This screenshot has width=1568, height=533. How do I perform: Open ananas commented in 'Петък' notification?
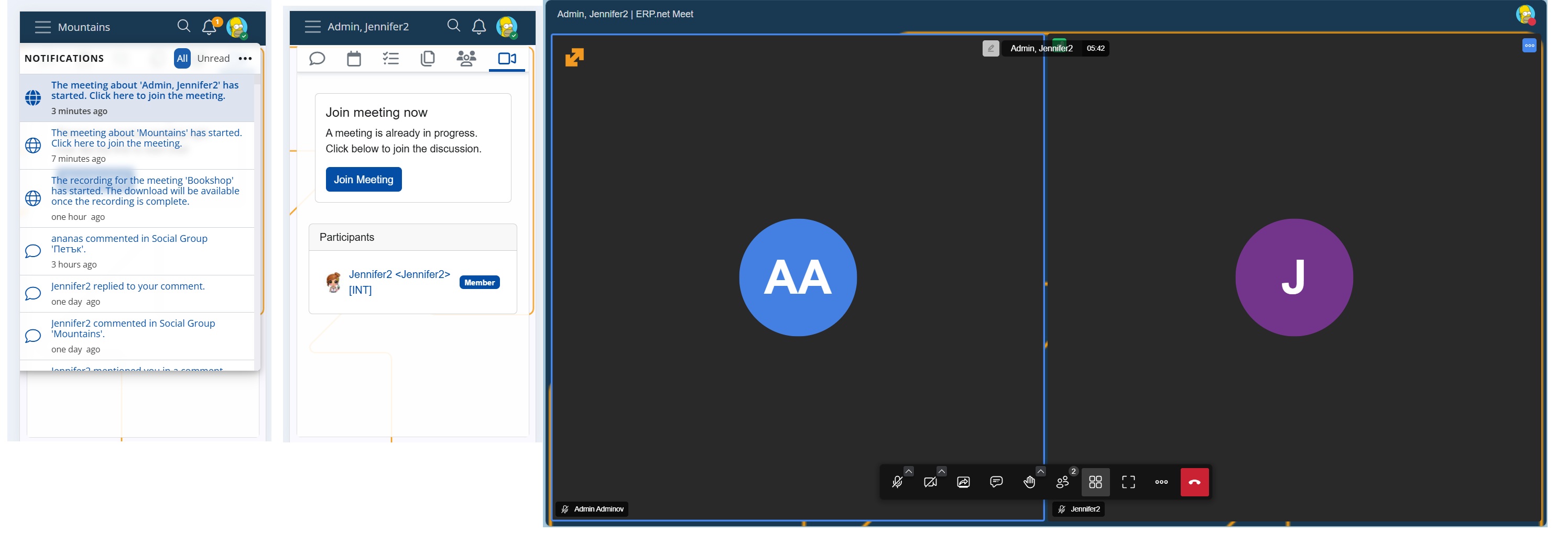[x=137, y=251]
